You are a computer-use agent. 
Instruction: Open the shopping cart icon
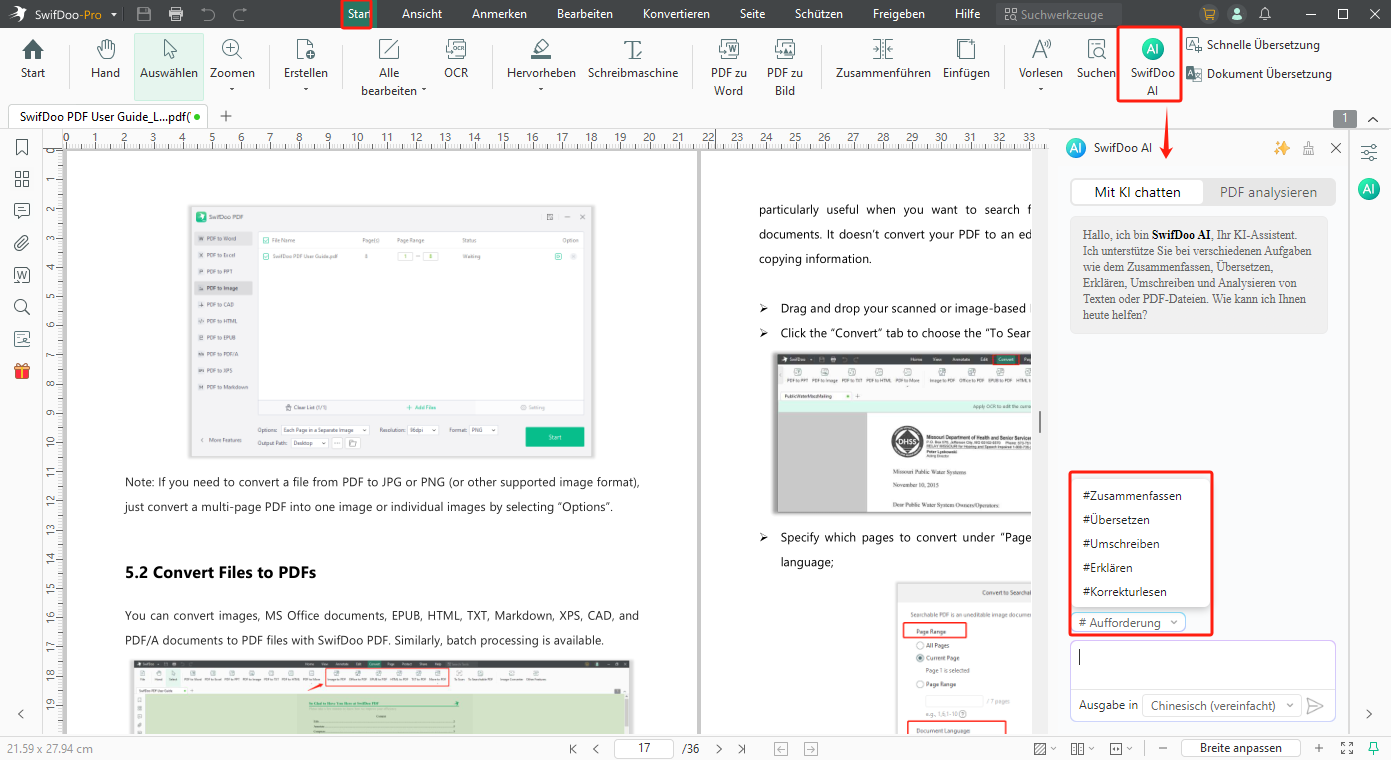[x=1210, y=14]
